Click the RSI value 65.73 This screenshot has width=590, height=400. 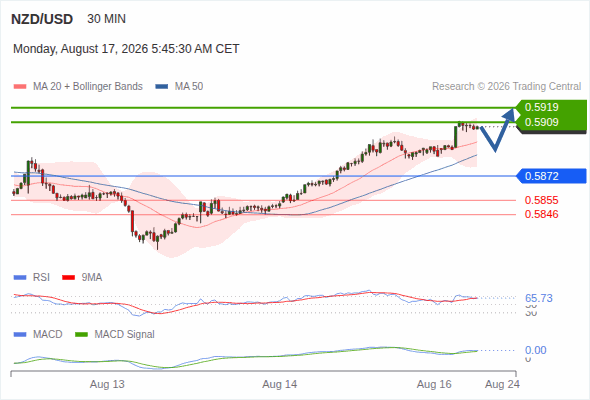[x=539, y=298]
